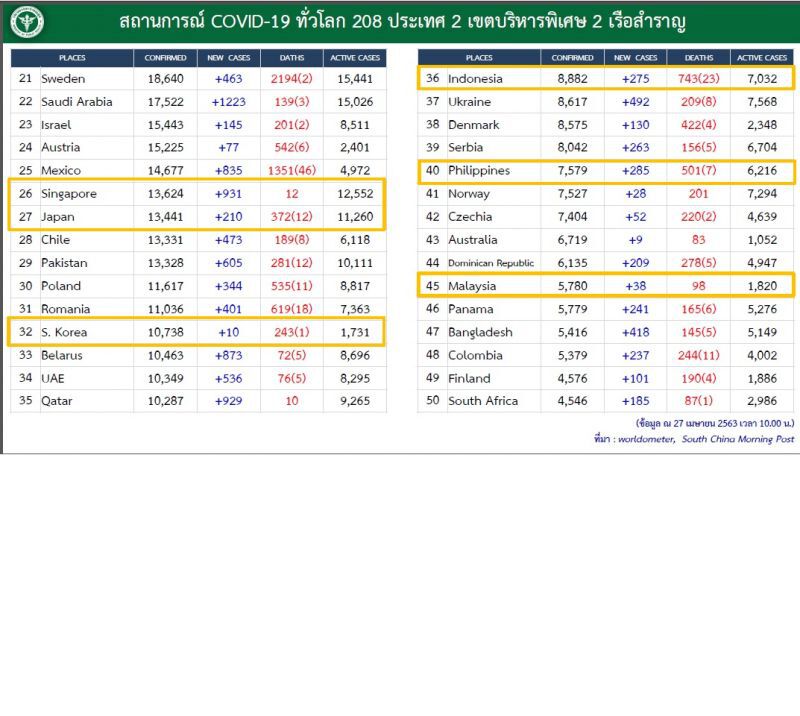Select Poland's active cases 8,817

pos(355,286)
